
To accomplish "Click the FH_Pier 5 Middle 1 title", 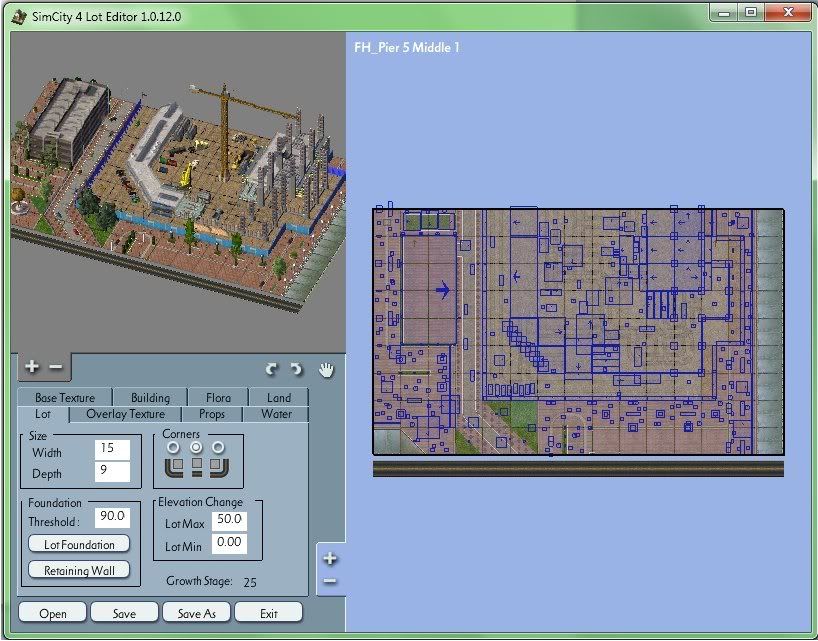I will coord(407,47).
